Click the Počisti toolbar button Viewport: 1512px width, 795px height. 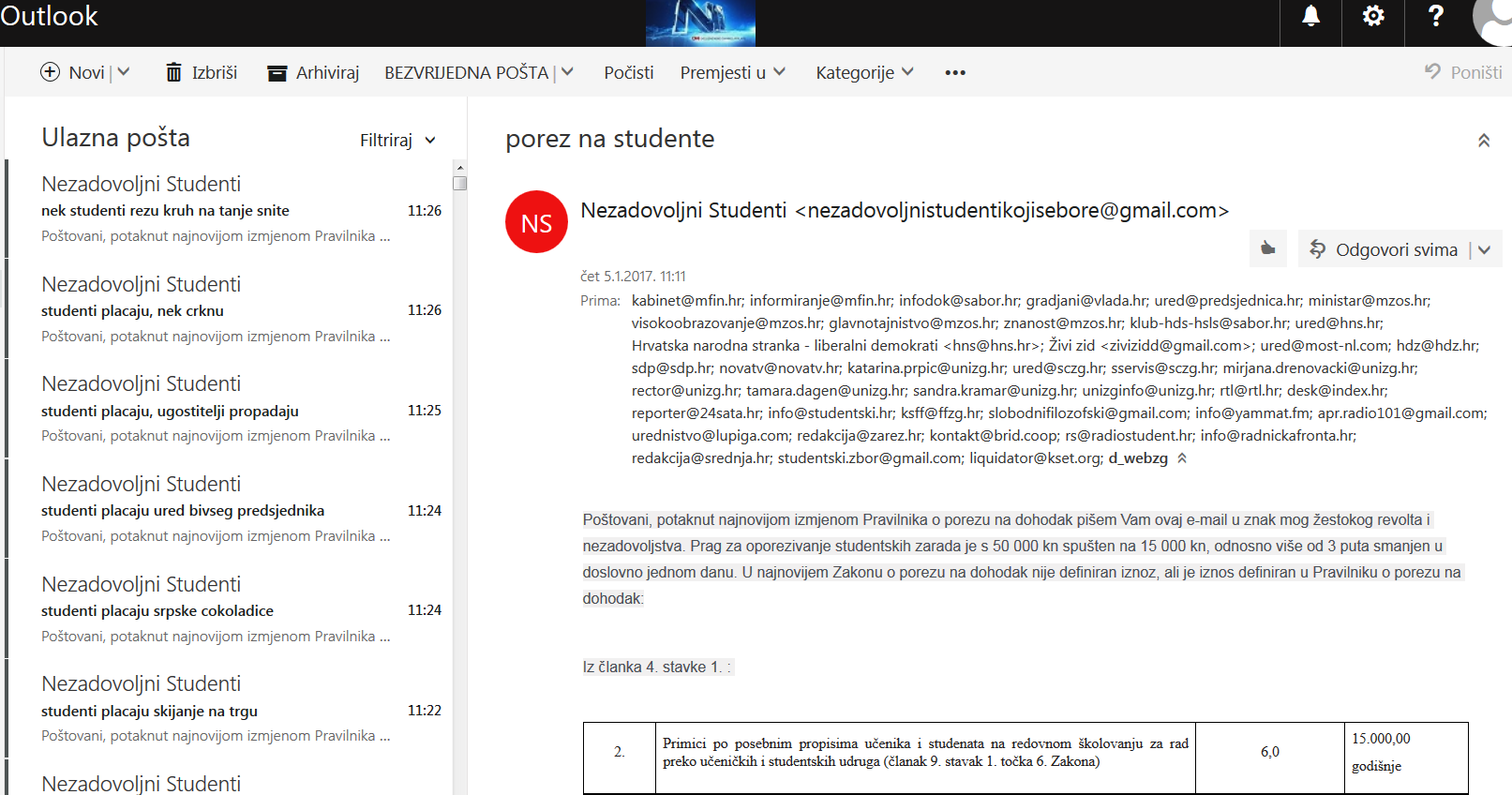point(628,72)
